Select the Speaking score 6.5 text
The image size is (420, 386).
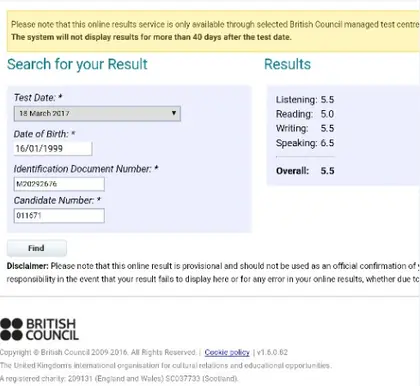click(327, 143)
